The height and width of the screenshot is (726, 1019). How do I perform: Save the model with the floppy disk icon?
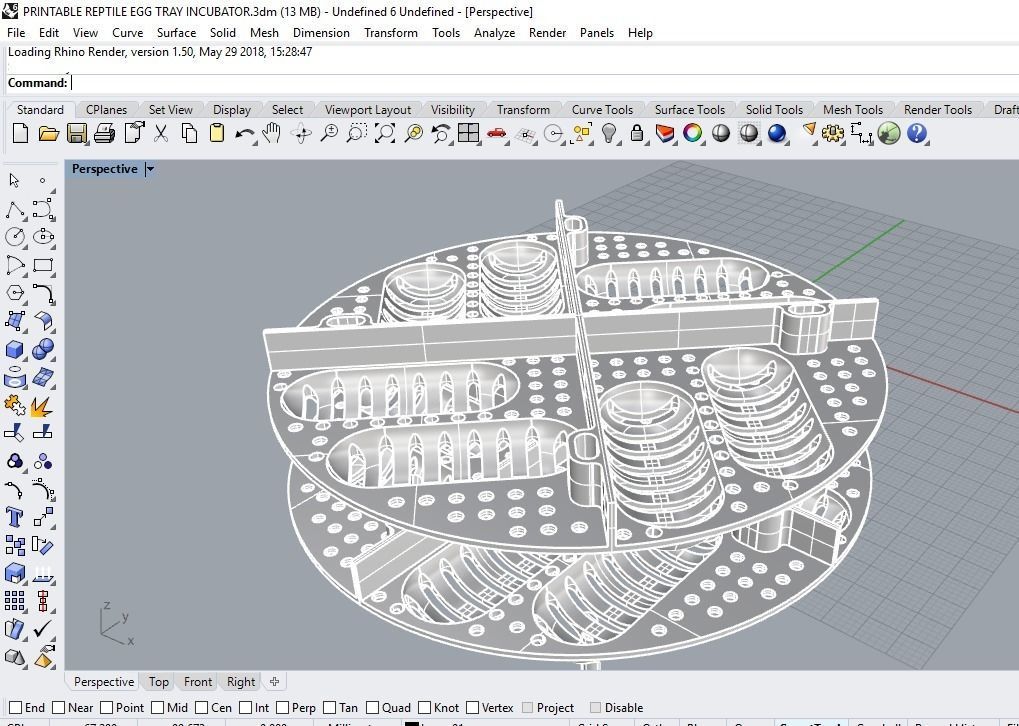[x=77, y=134]
